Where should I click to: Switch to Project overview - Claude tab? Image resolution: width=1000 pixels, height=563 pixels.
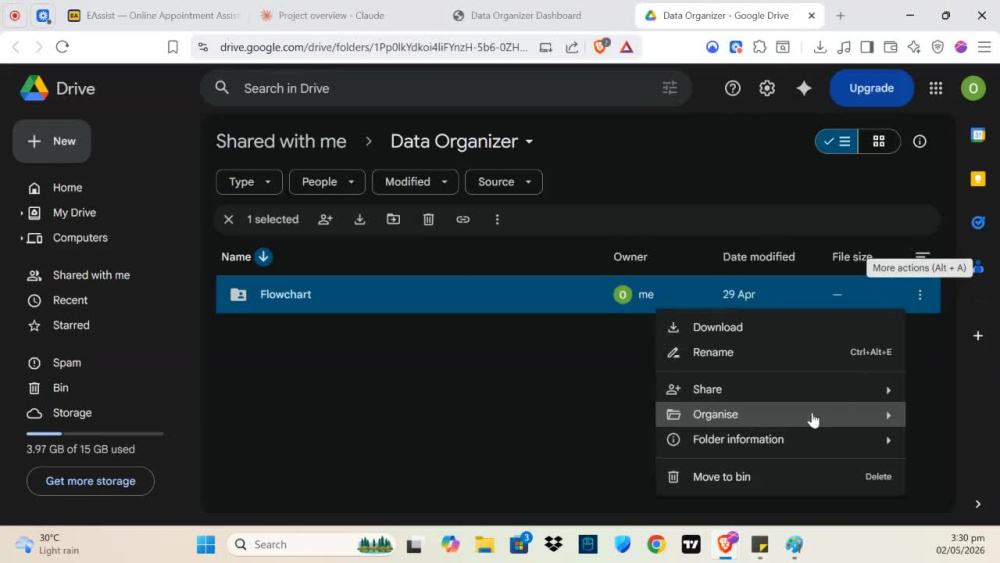[x=331, y=15]
